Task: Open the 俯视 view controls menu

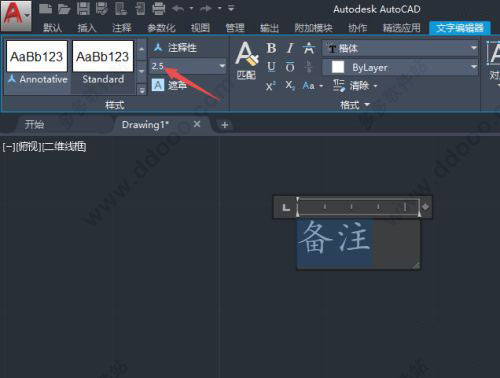Action: [x=28, y=147]
